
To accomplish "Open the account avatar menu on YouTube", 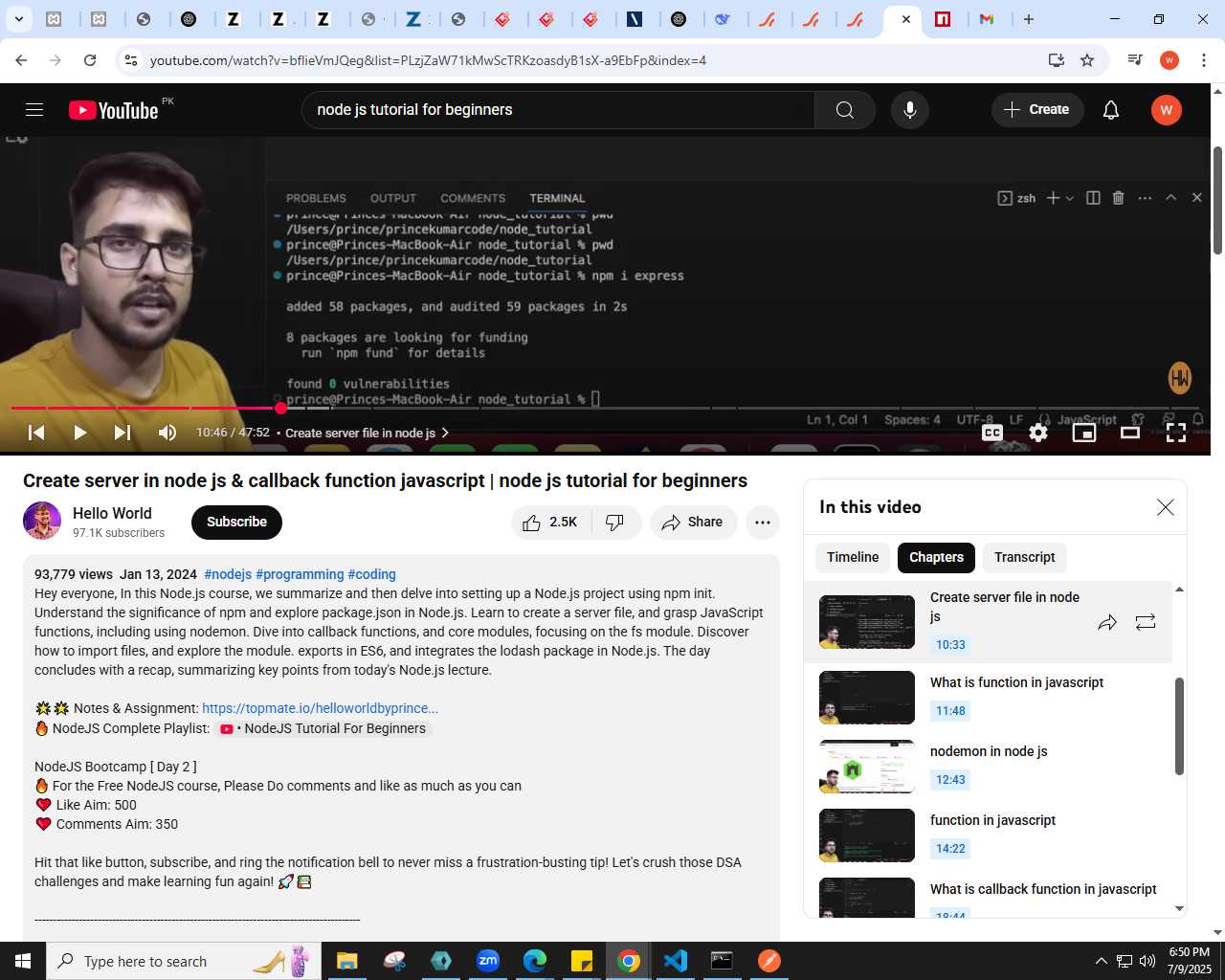I will click(x=1166, y=110).
